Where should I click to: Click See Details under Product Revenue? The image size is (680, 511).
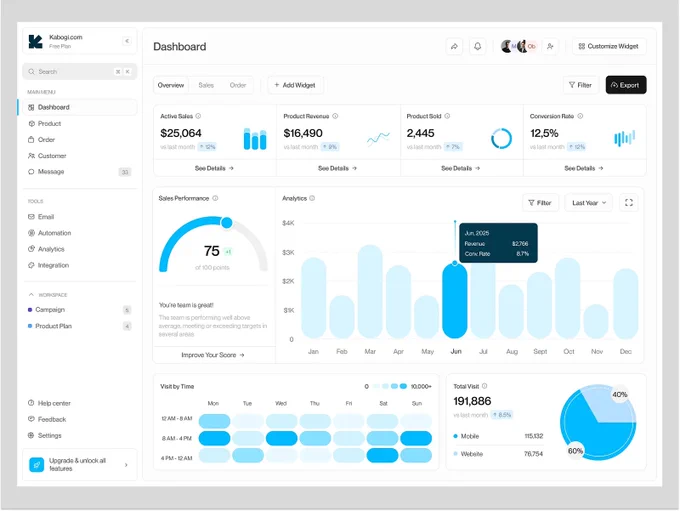[x=337, y=168]
